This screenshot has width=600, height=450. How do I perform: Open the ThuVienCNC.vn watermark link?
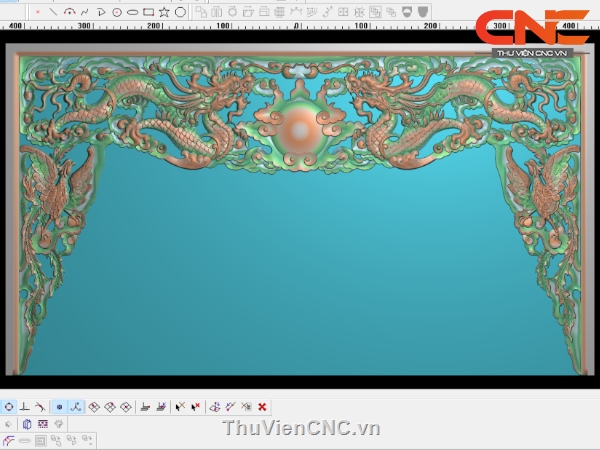click(x=301, y=428)
